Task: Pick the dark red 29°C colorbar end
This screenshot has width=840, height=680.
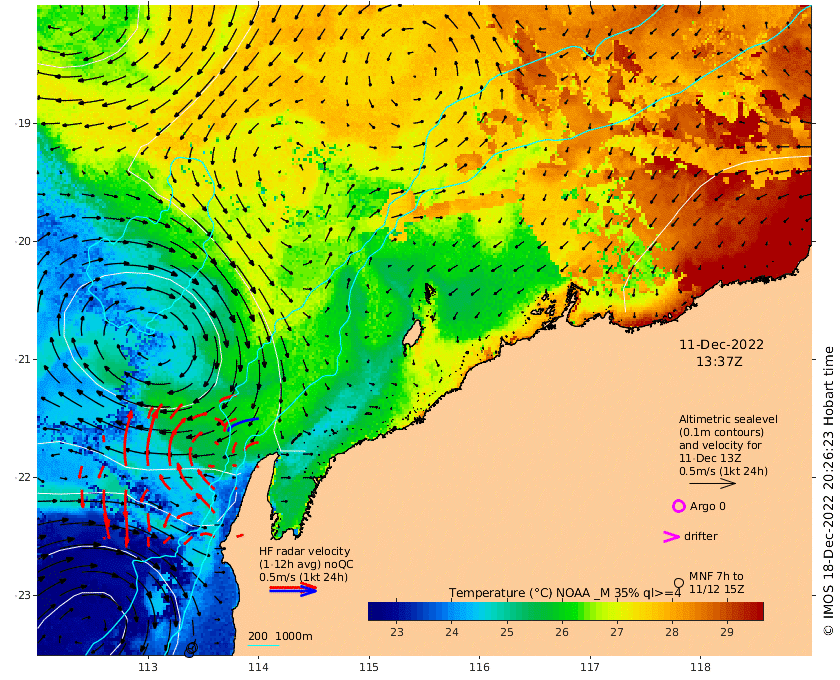Action: point(753,611)
